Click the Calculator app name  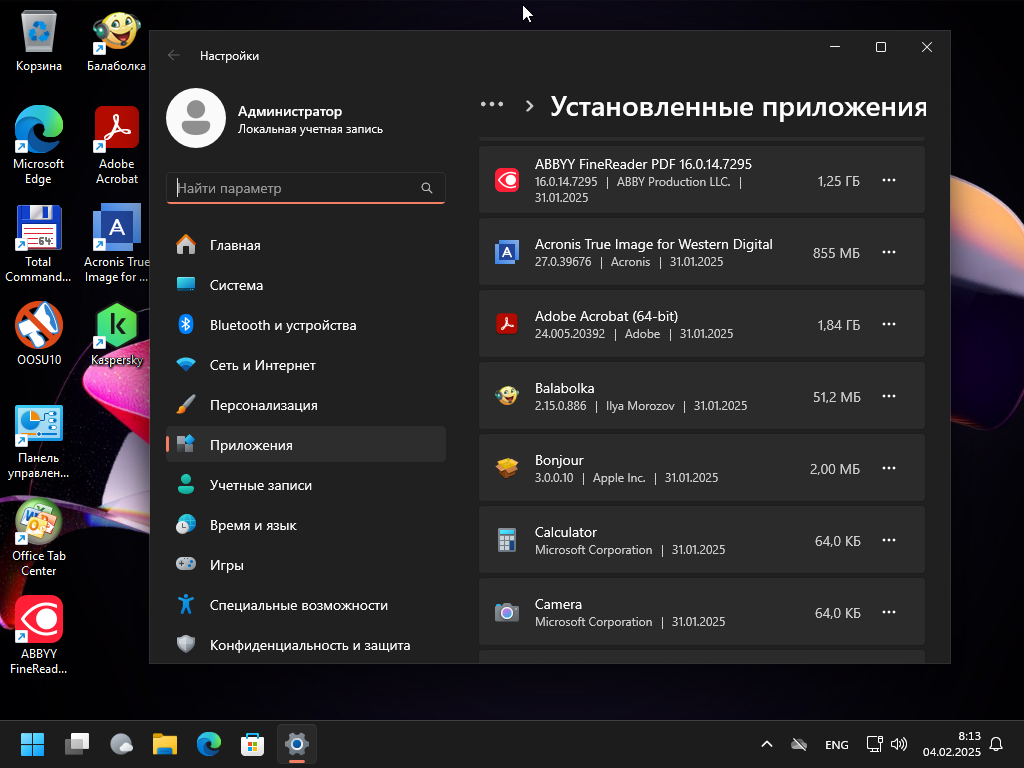(x=566, y=532)
